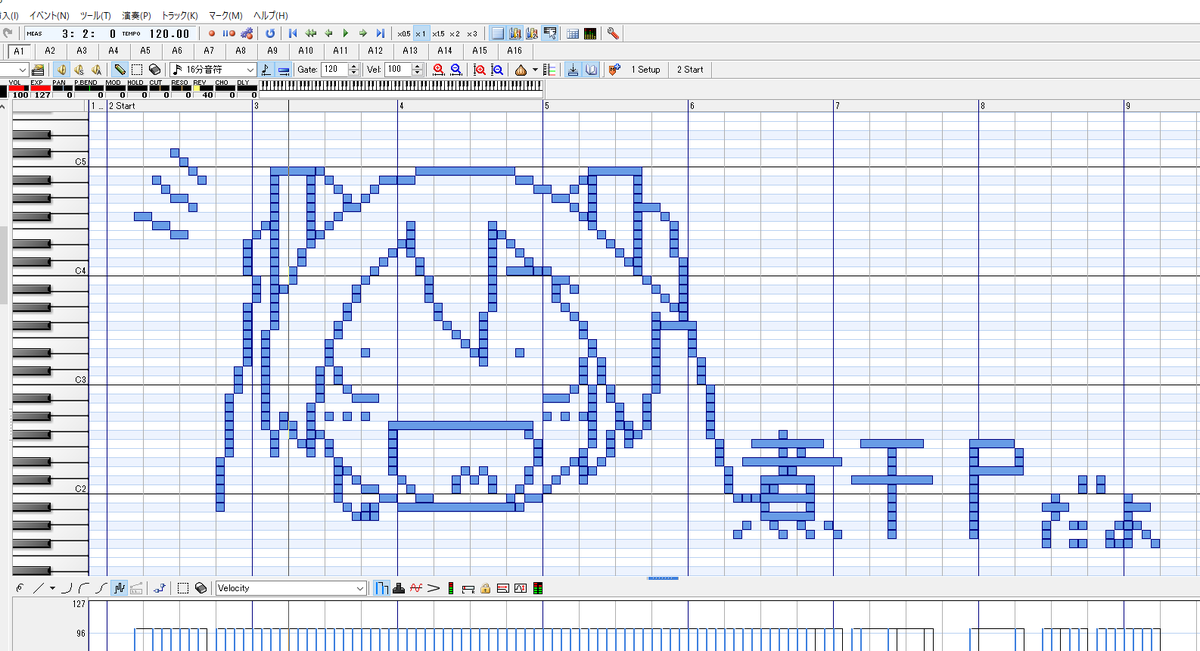Open the 演奏(P) menu
This screenshot has width=1200, height=651.
click(136, 16)
